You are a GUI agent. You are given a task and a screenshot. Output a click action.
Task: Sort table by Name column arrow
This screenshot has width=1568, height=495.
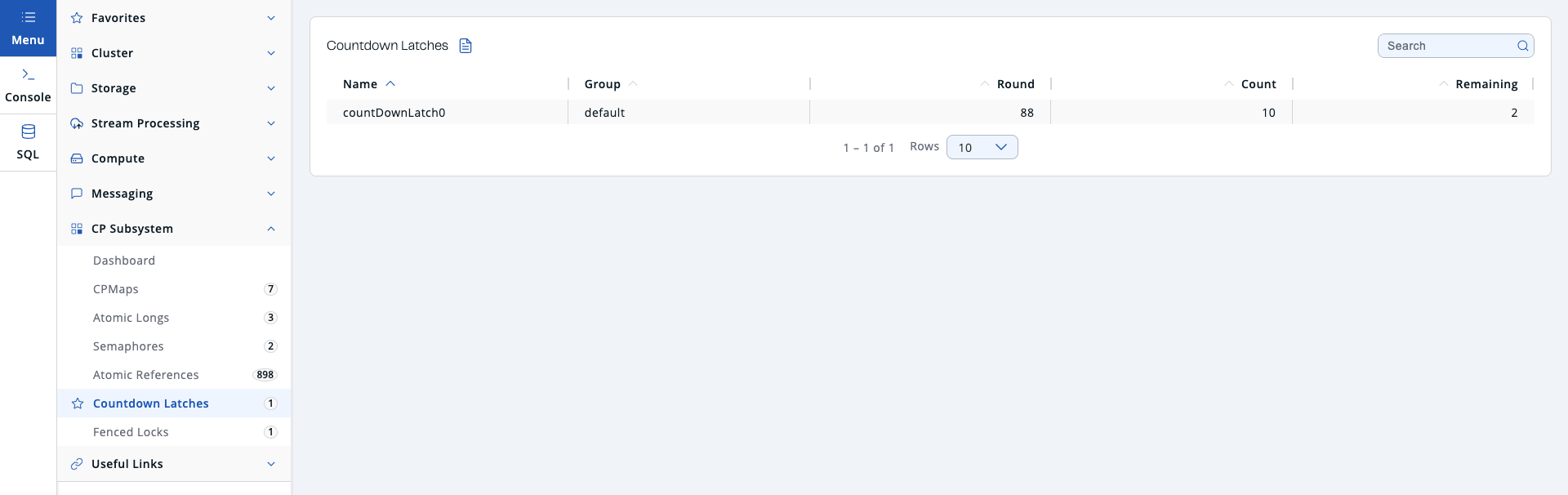point(390,84)
